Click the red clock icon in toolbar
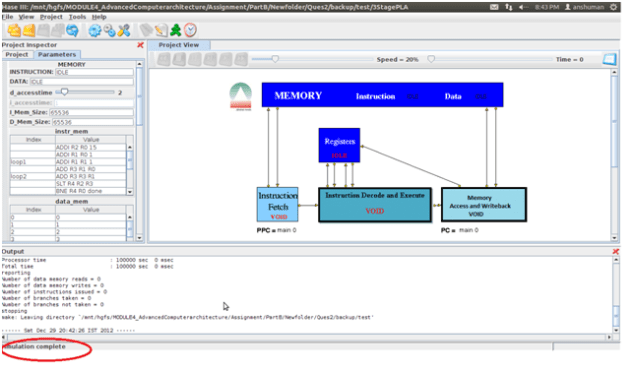This screenshot has height=371, width=635. (190, 30)
